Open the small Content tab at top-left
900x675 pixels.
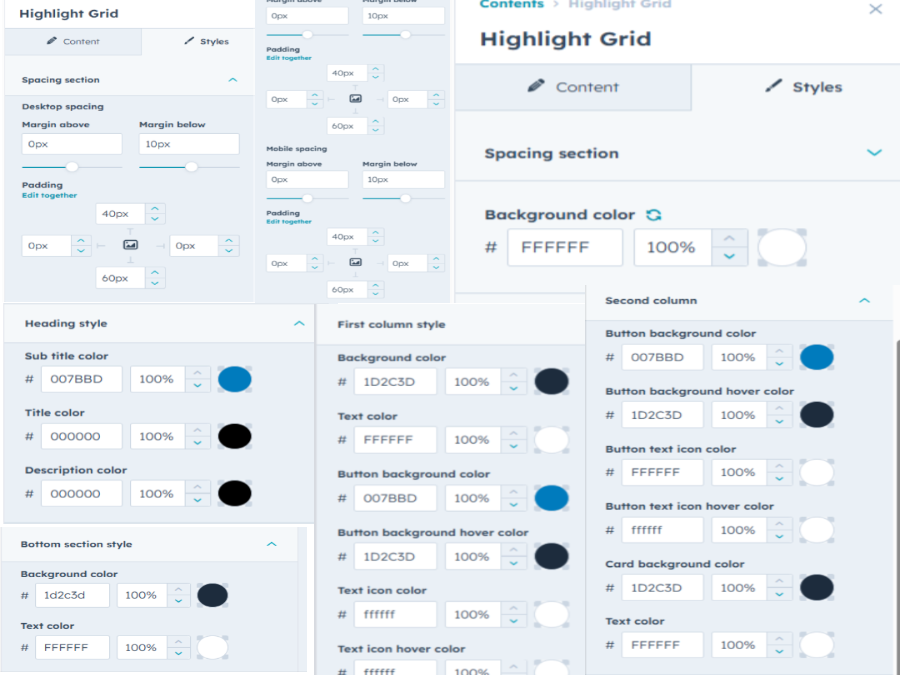pyautogui.click(x=73, y=42)
